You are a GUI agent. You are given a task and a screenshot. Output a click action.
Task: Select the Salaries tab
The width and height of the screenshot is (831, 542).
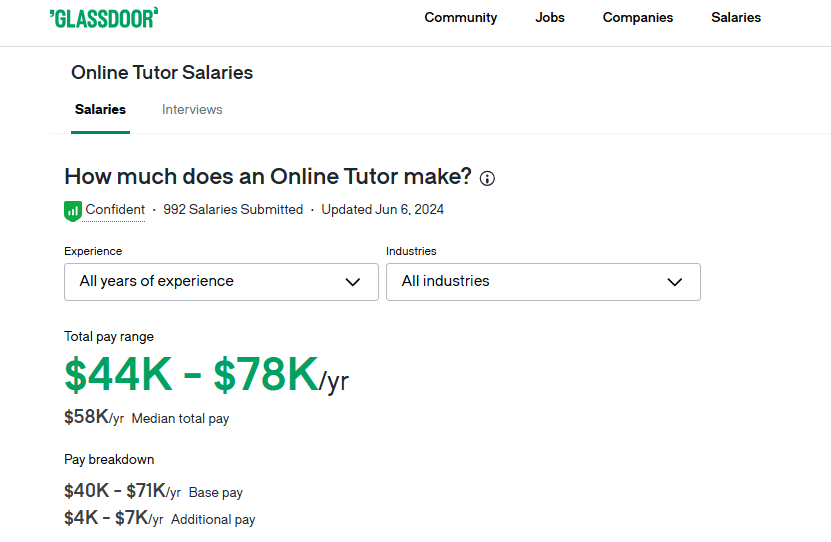100,110
